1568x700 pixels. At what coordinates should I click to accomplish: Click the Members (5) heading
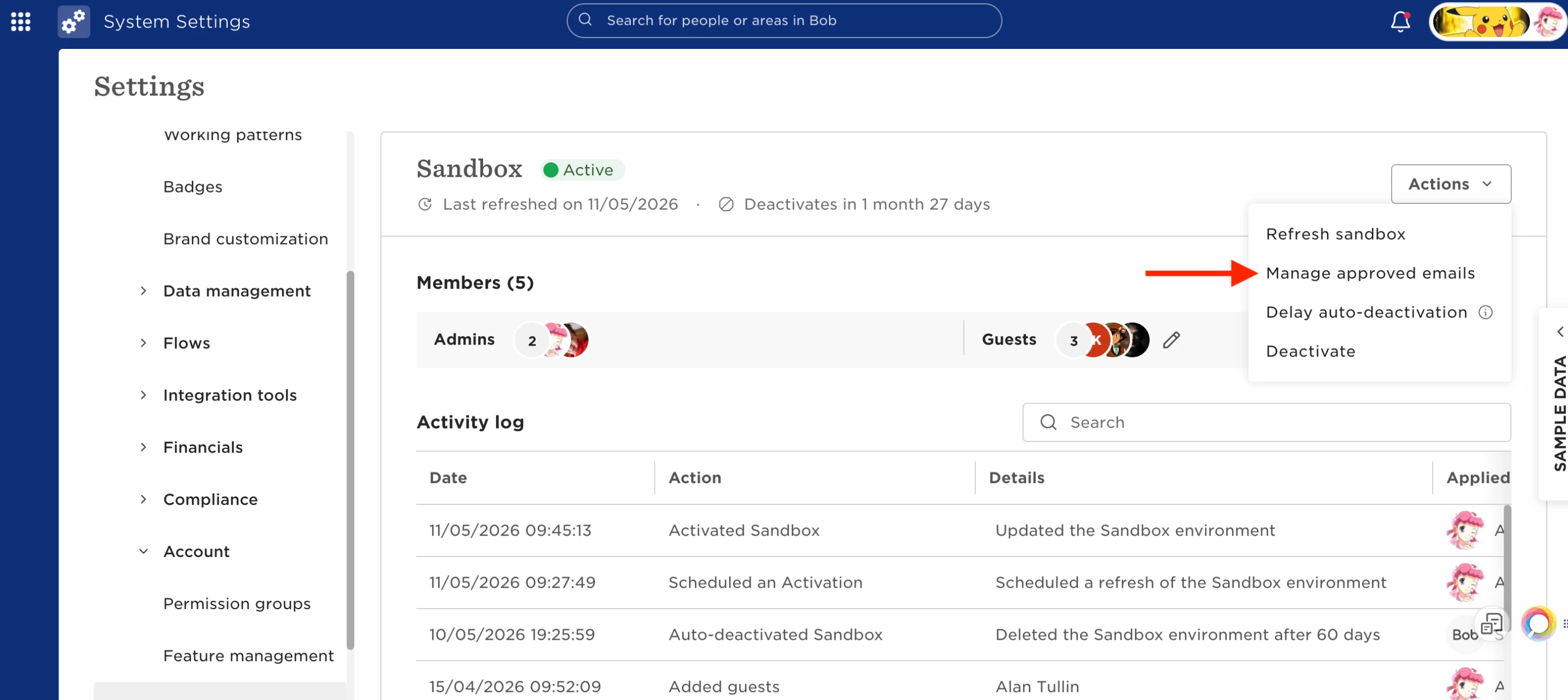point(475,283)
